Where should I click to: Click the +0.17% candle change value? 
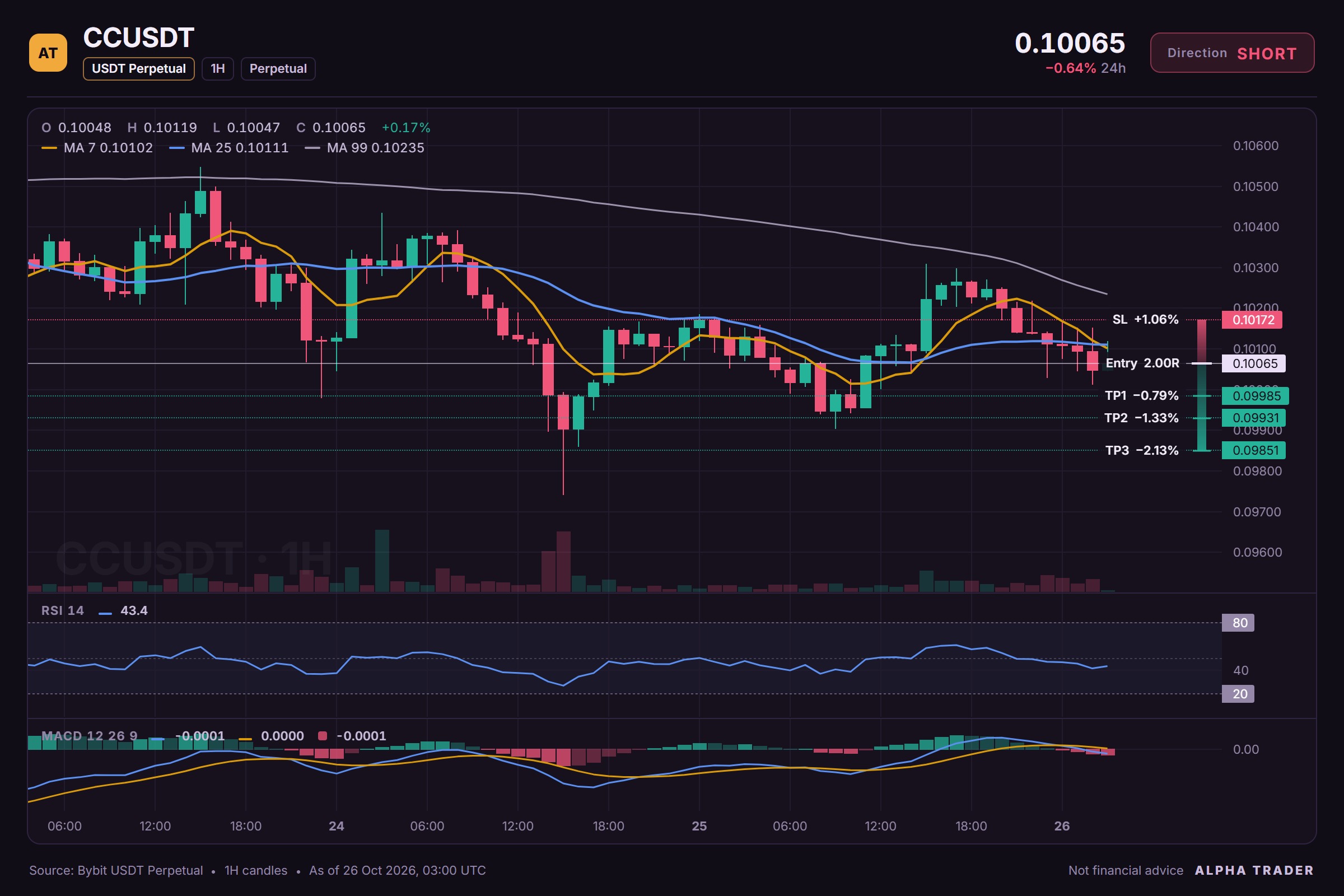pos(405,128)
